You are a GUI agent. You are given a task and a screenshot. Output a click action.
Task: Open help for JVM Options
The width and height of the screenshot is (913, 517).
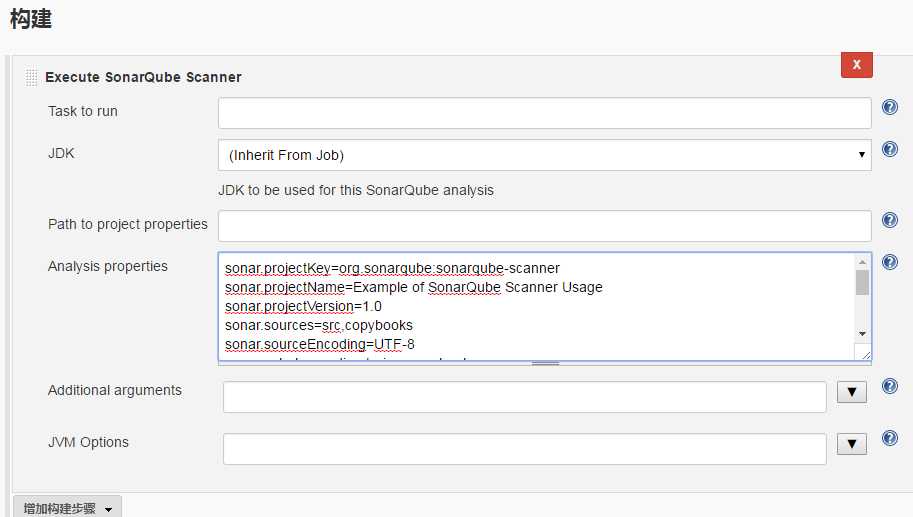[890, 438]
